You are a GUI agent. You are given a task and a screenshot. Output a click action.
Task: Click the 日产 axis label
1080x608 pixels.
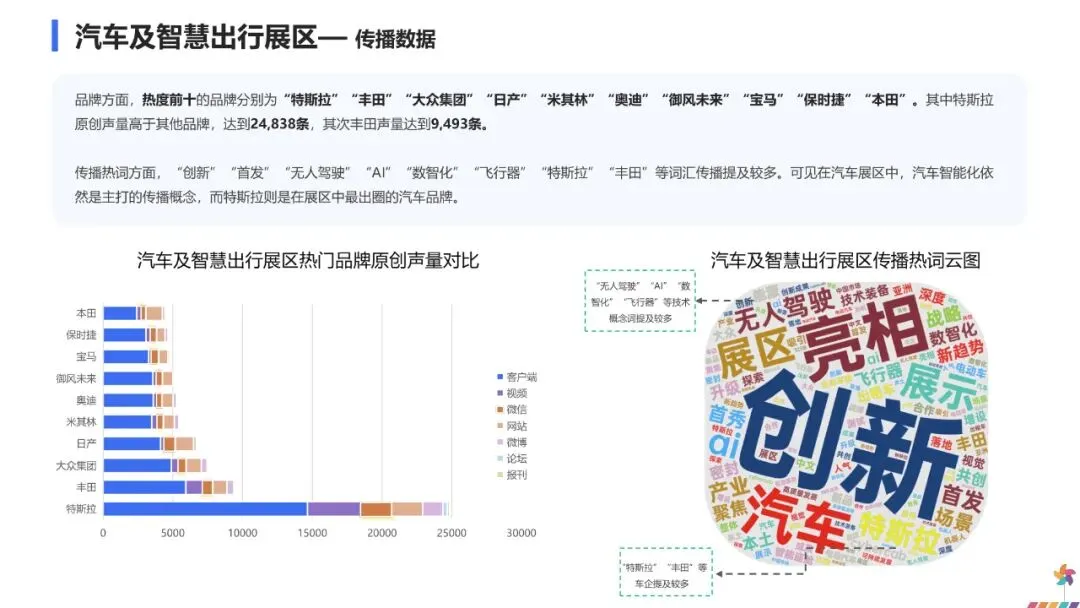tap(86, 443)
